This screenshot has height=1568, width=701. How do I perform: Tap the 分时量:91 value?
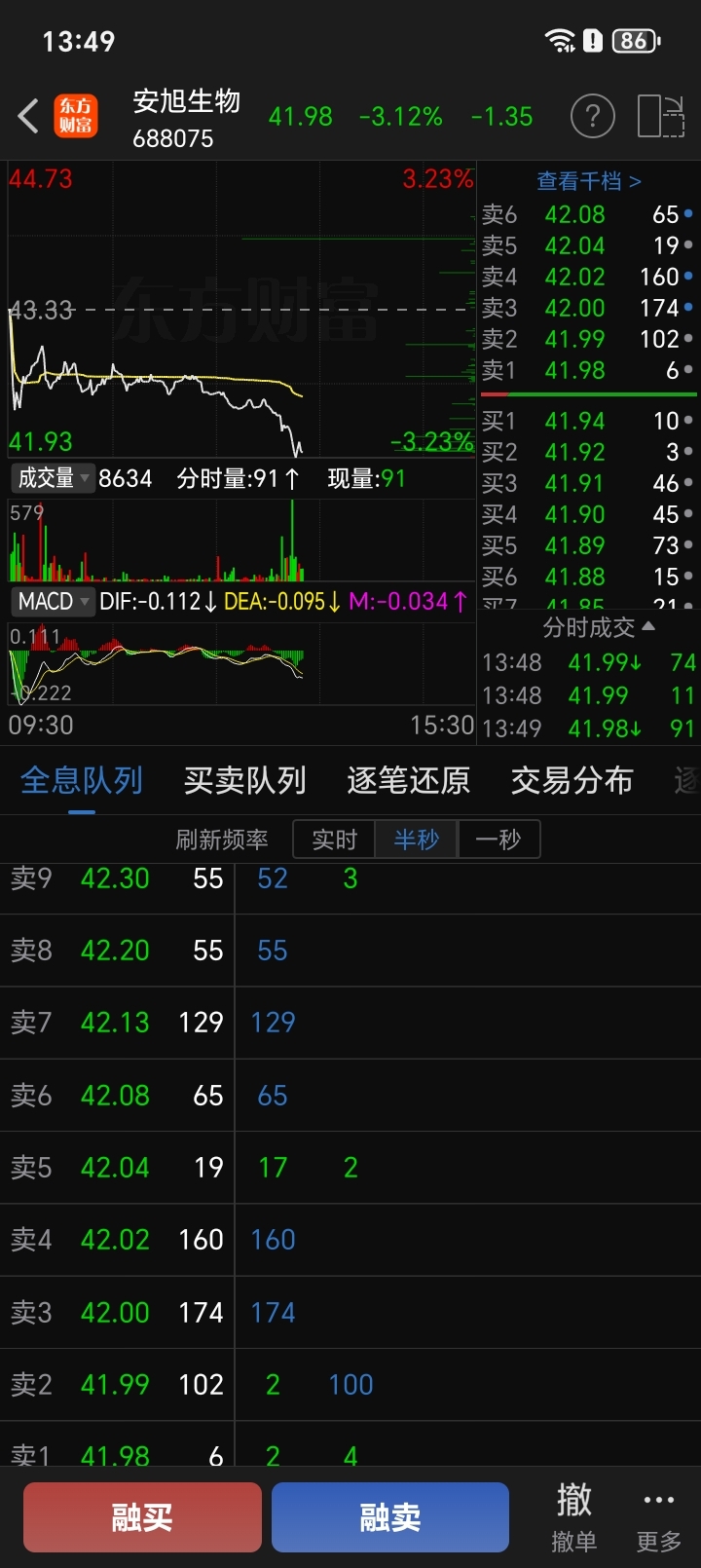click(x=239, y=478)
